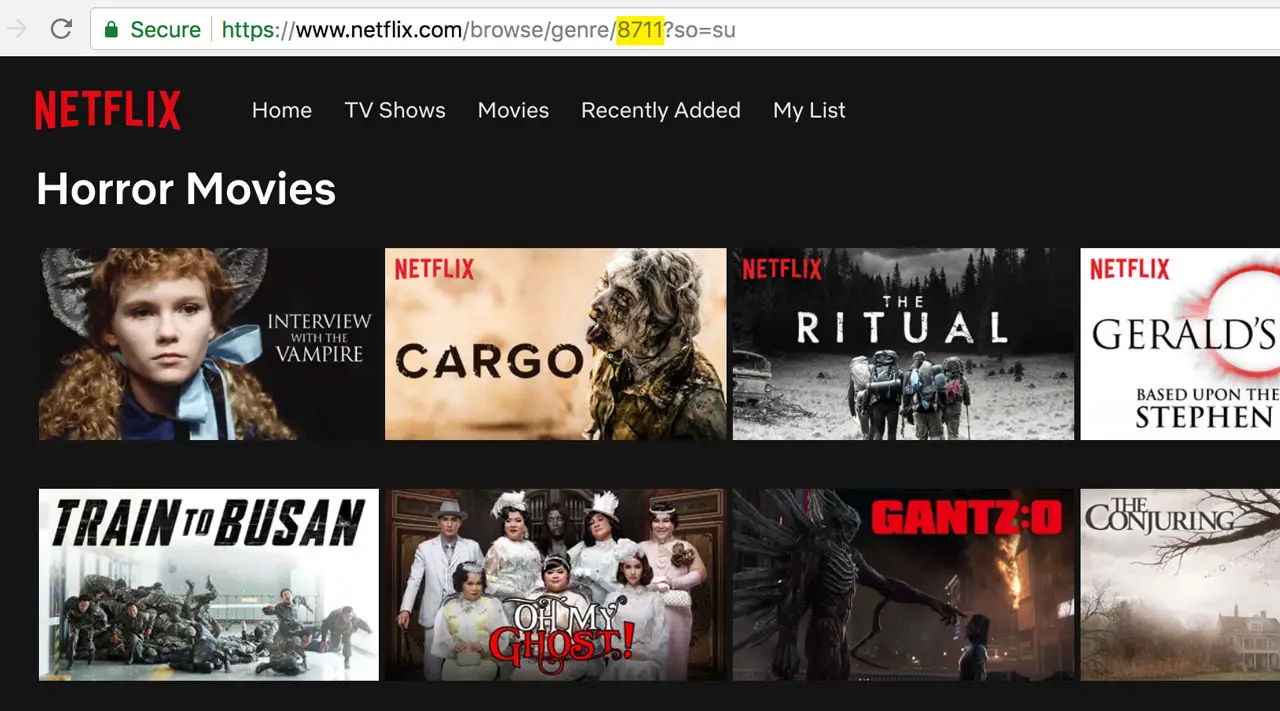Click the Horror Movies heading
The image size is (1280, 711).
[x=186, y=189]
